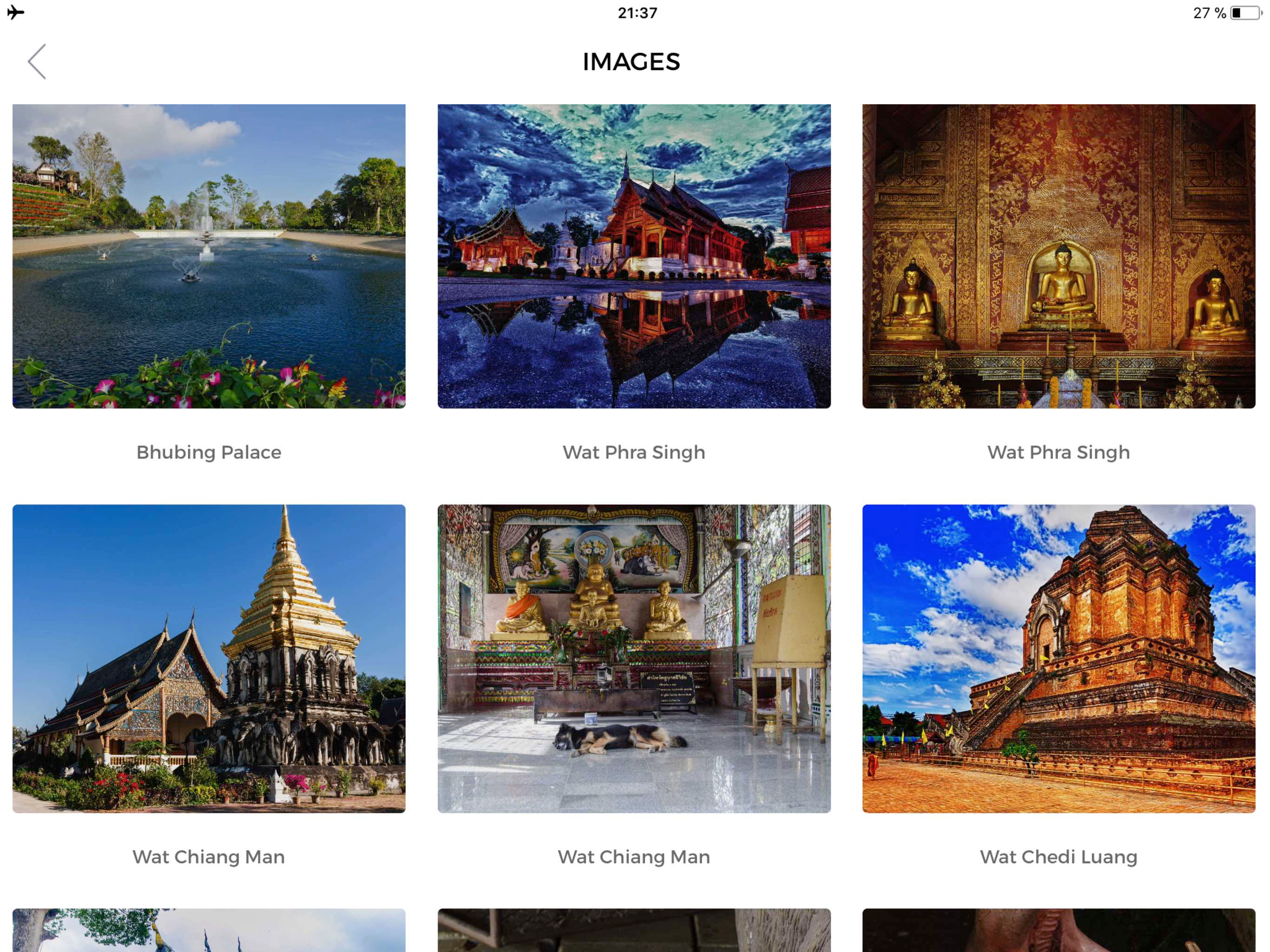Open the three golden Buddhas interior photo
Image resolution: width=1270 pixels, height=952 pixels.
coord(1058,256)
